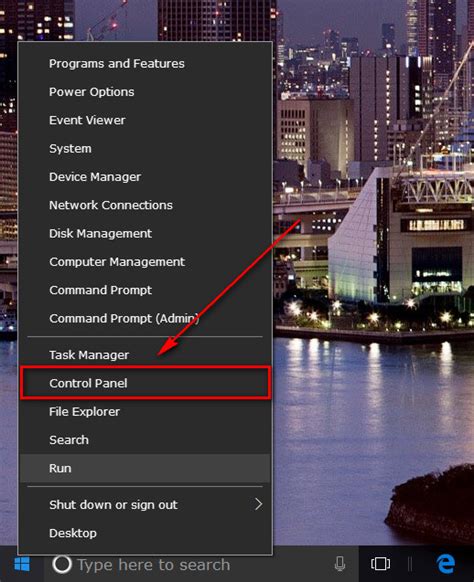Open Disk Management
This screenshot has height=582, width=474.
coord(146,233)
